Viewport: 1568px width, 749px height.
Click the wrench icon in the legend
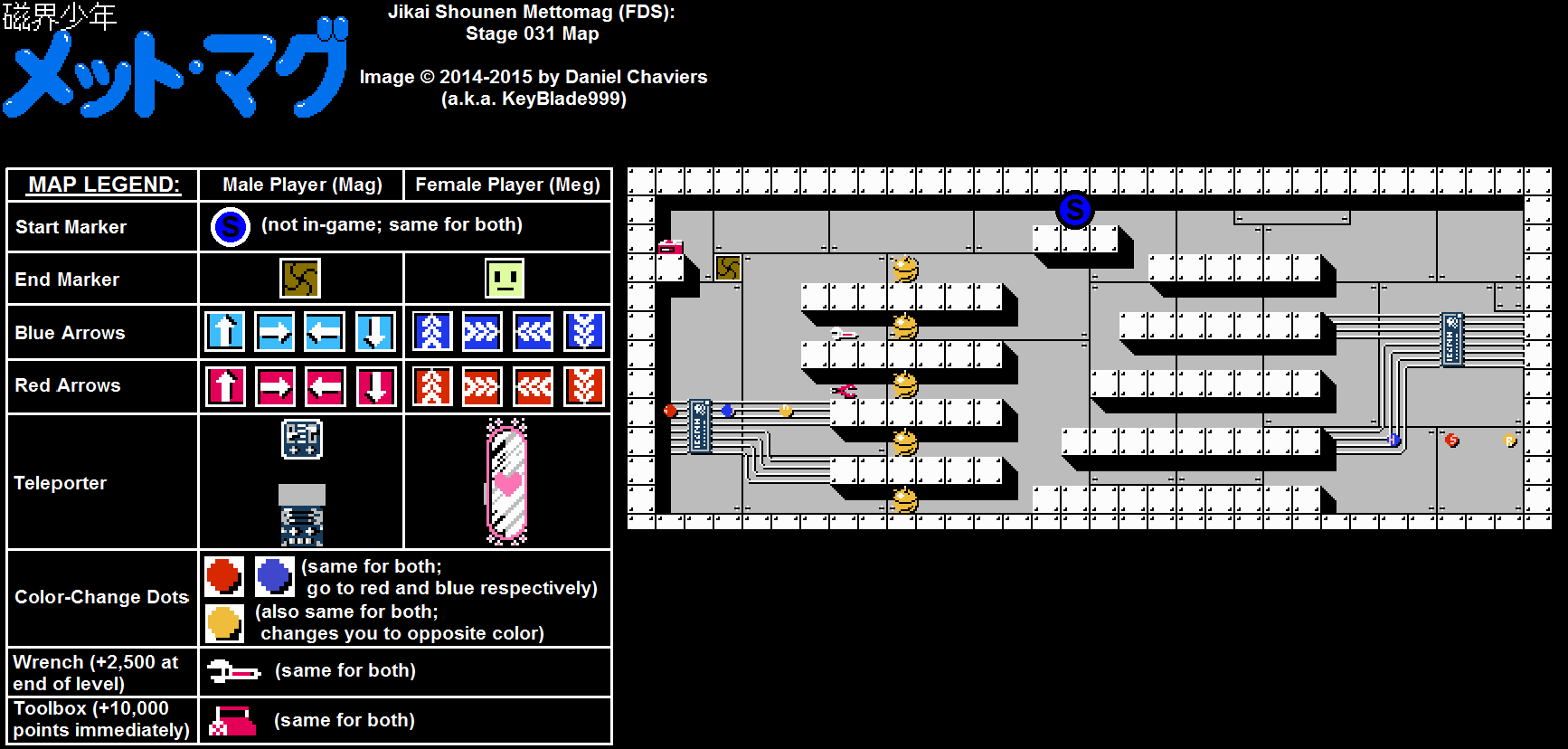click(x=233, y=672)
